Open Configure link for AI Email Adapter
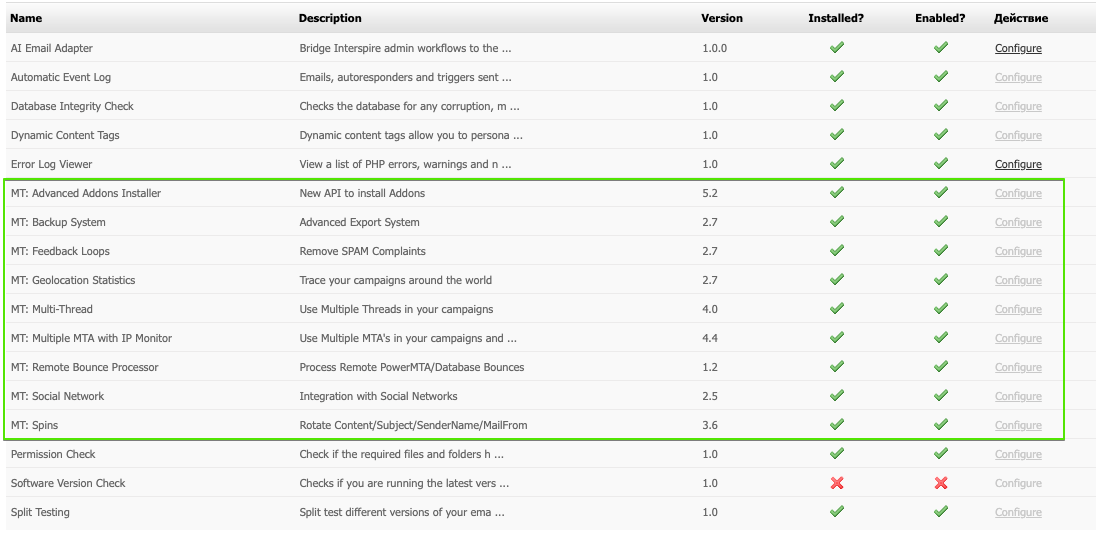1102x539 pixels. [x=1018, y=48]
